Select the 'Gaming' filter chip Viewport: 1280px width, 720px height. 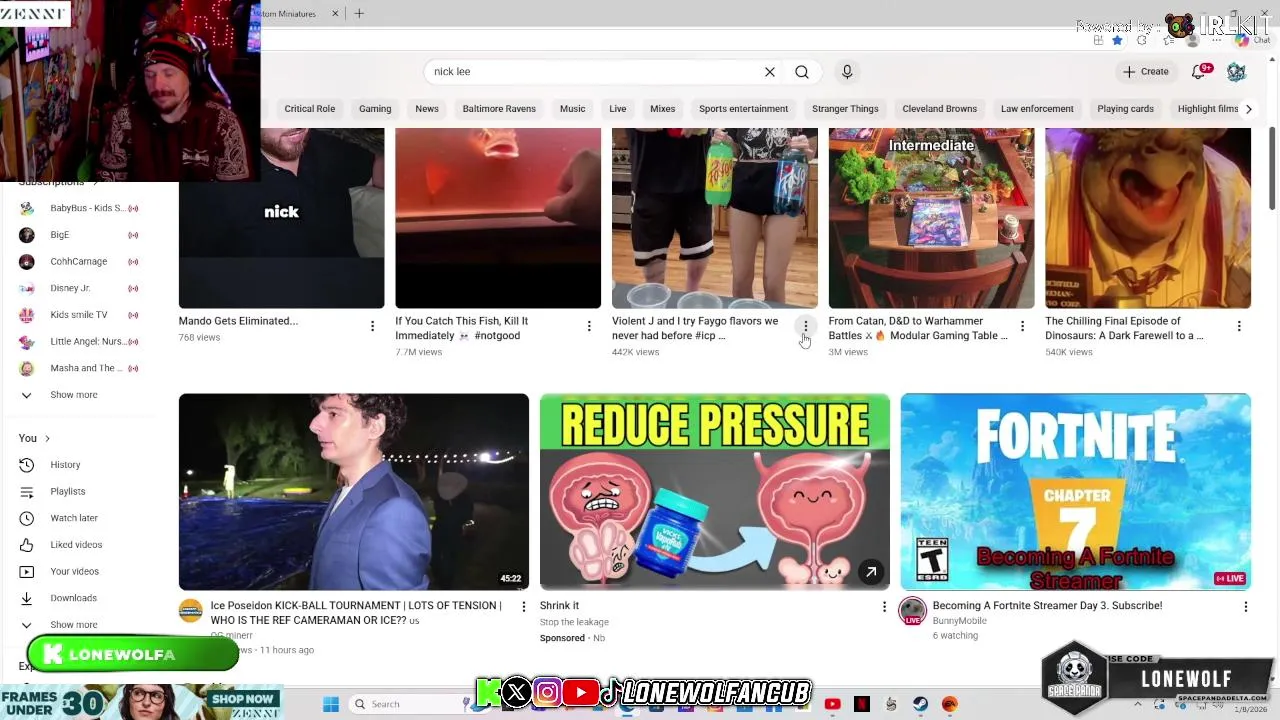(375, 109)
